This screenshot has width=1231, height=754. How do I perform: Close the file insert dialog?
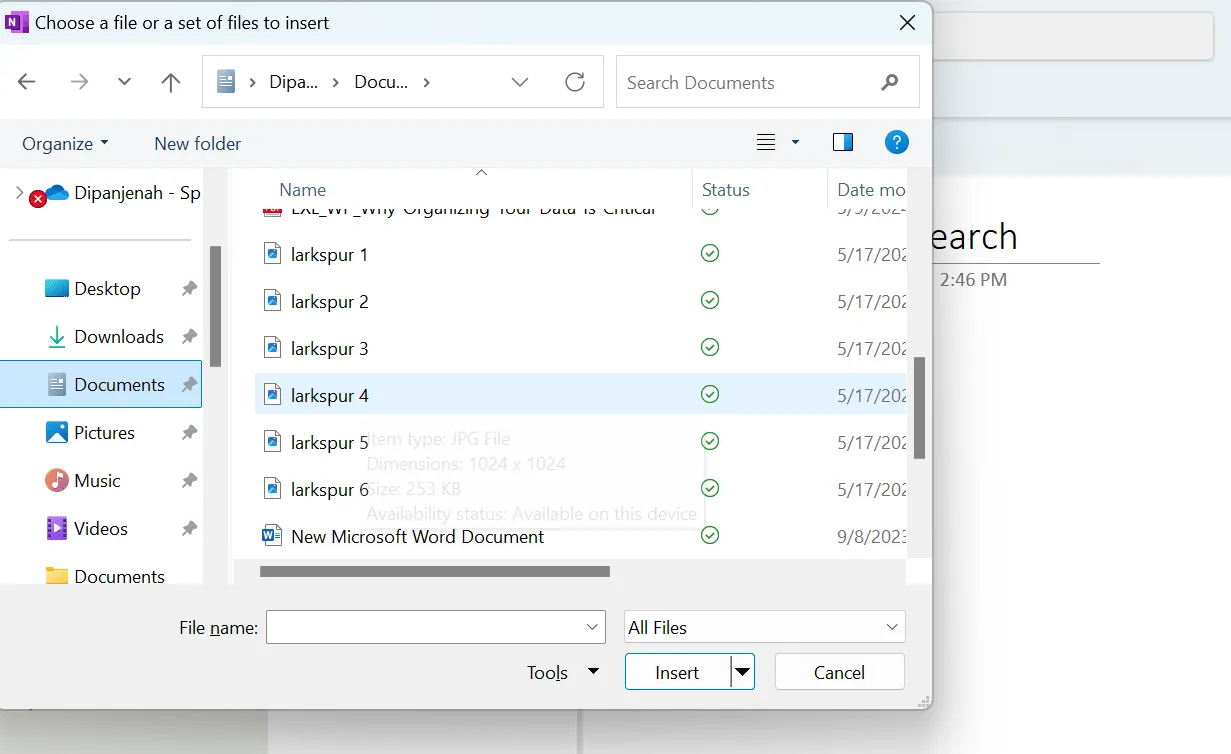pyautogui.click(x=907, y=22)
